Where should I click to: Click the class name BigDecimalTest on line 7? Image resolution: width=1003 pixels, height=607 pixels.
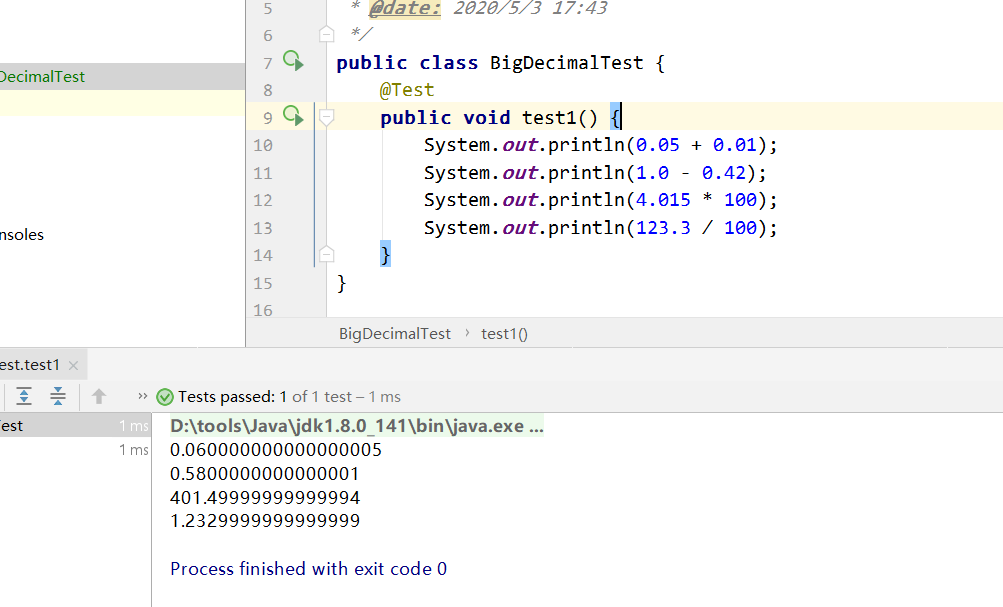click(567, 63)
